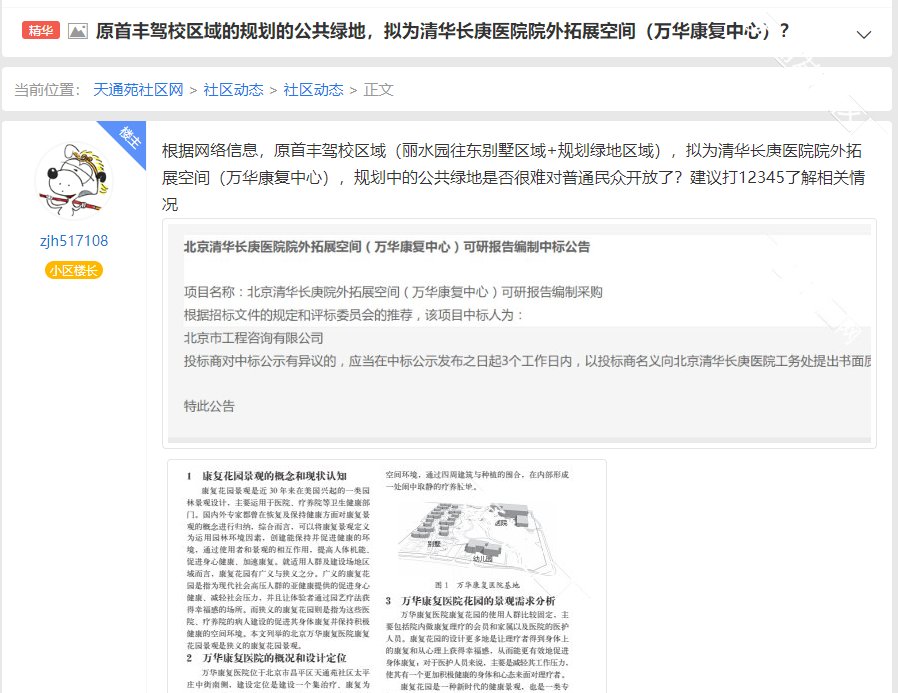Click the yellow 小区楼长 badge
898x693 pixels.
tap(74, 270)
